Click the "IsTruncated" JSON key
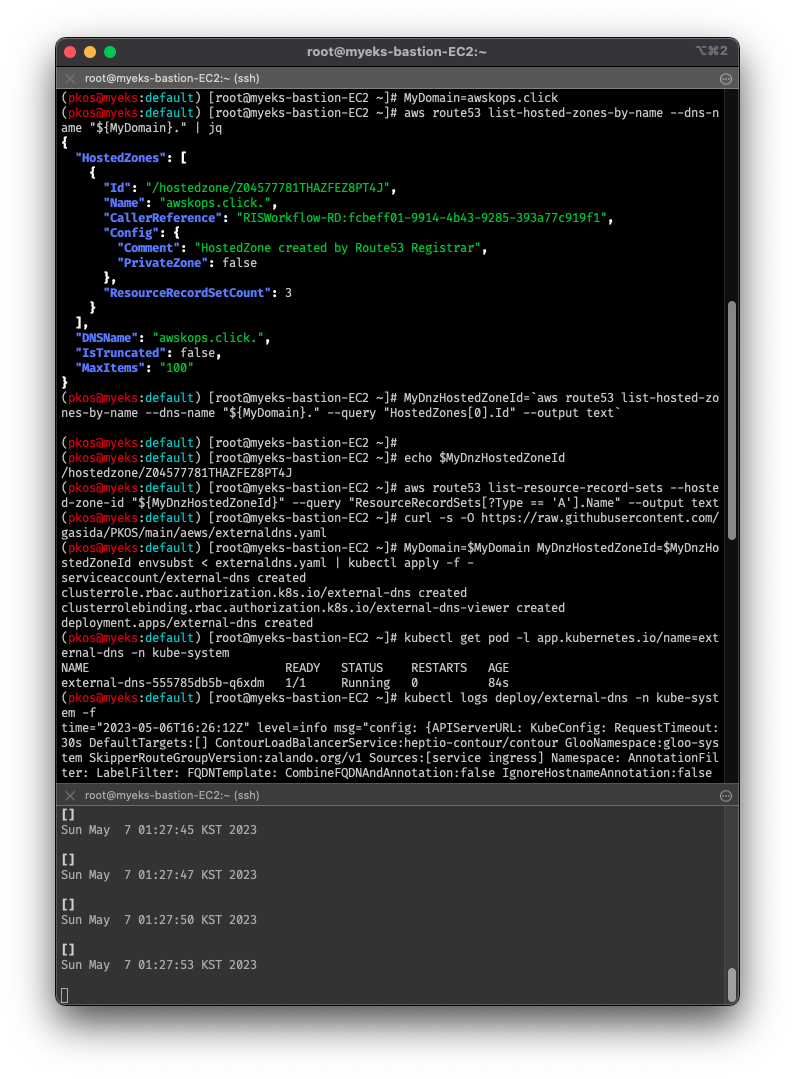 (120, 353)
